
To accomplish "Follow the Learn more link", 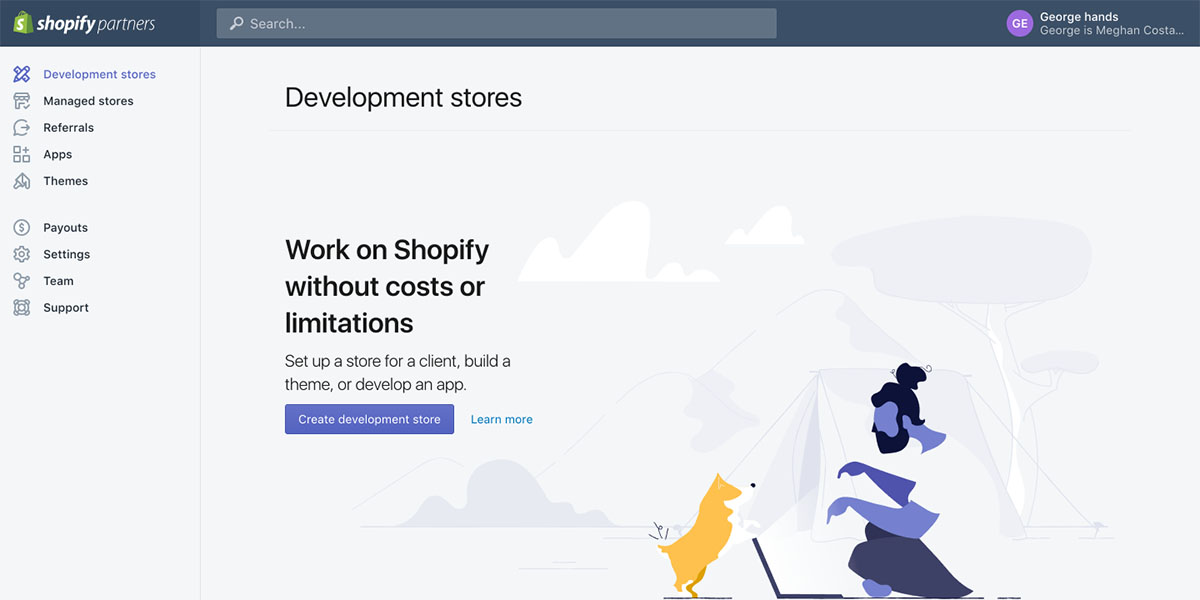I will click(x=501, y=419).
